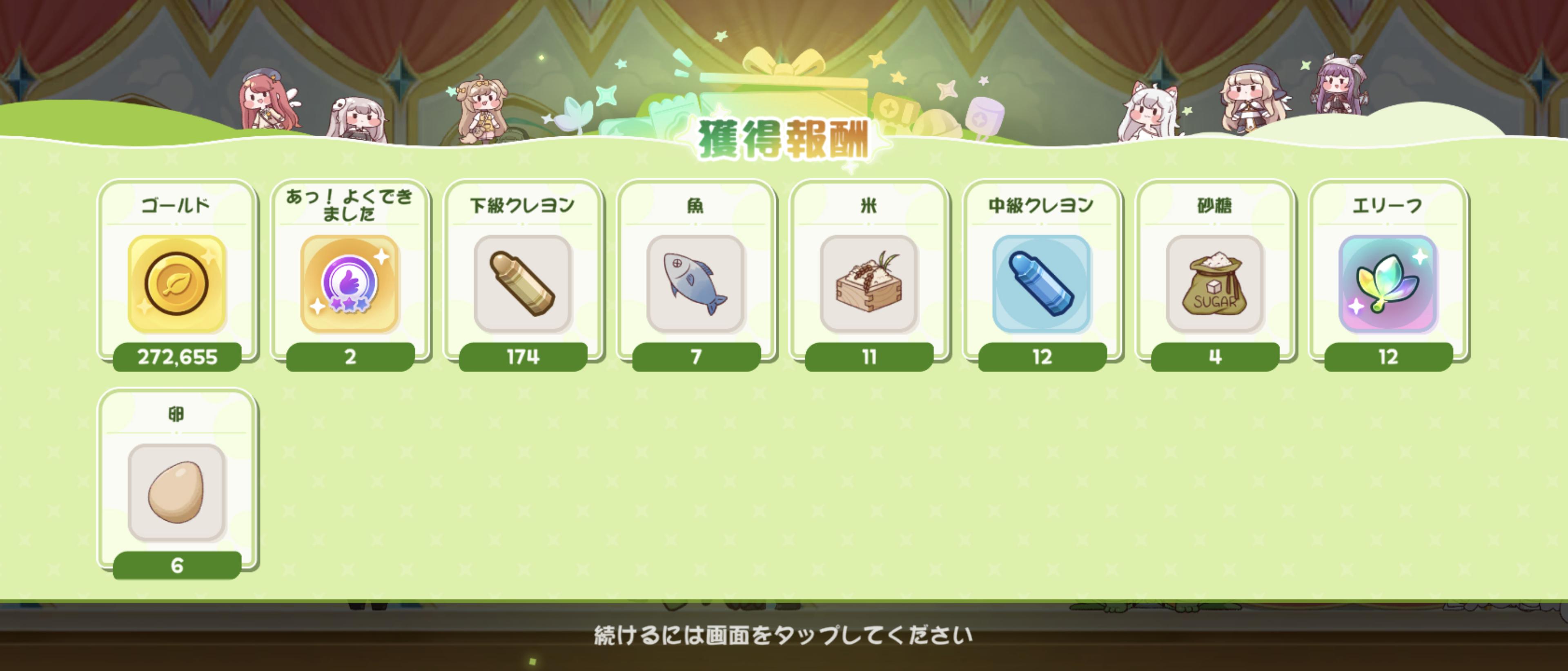1568x671 pixels.
Task: Tap the ゴールド card title
Action: [176, 205]
